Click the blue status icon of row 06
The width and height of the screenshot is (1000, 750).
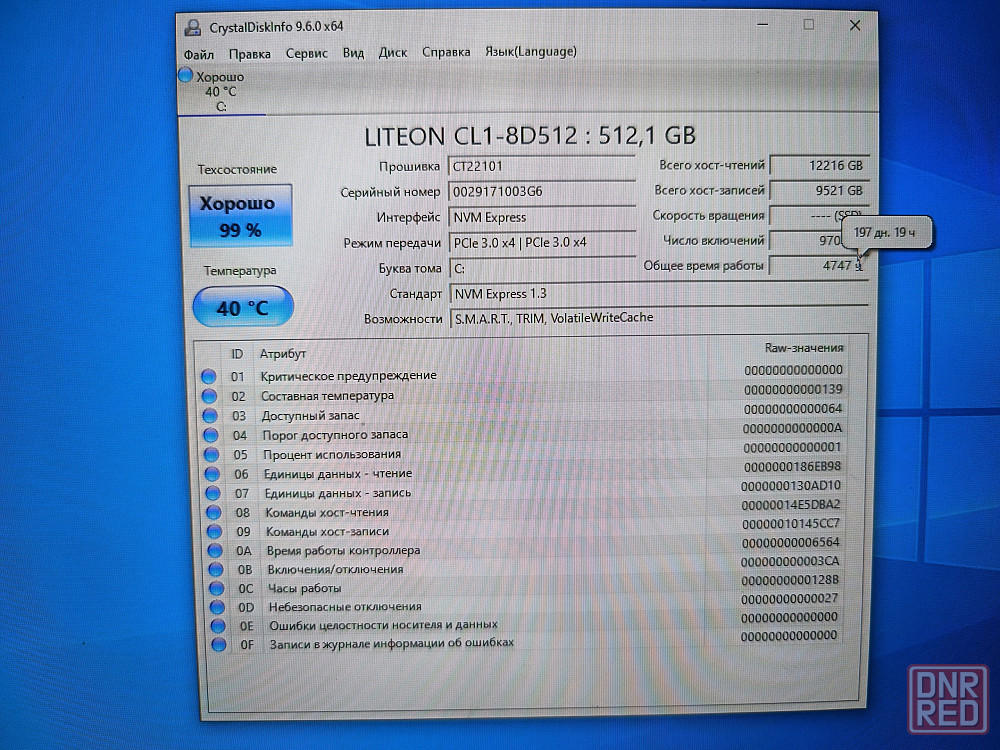click(212, 474)
